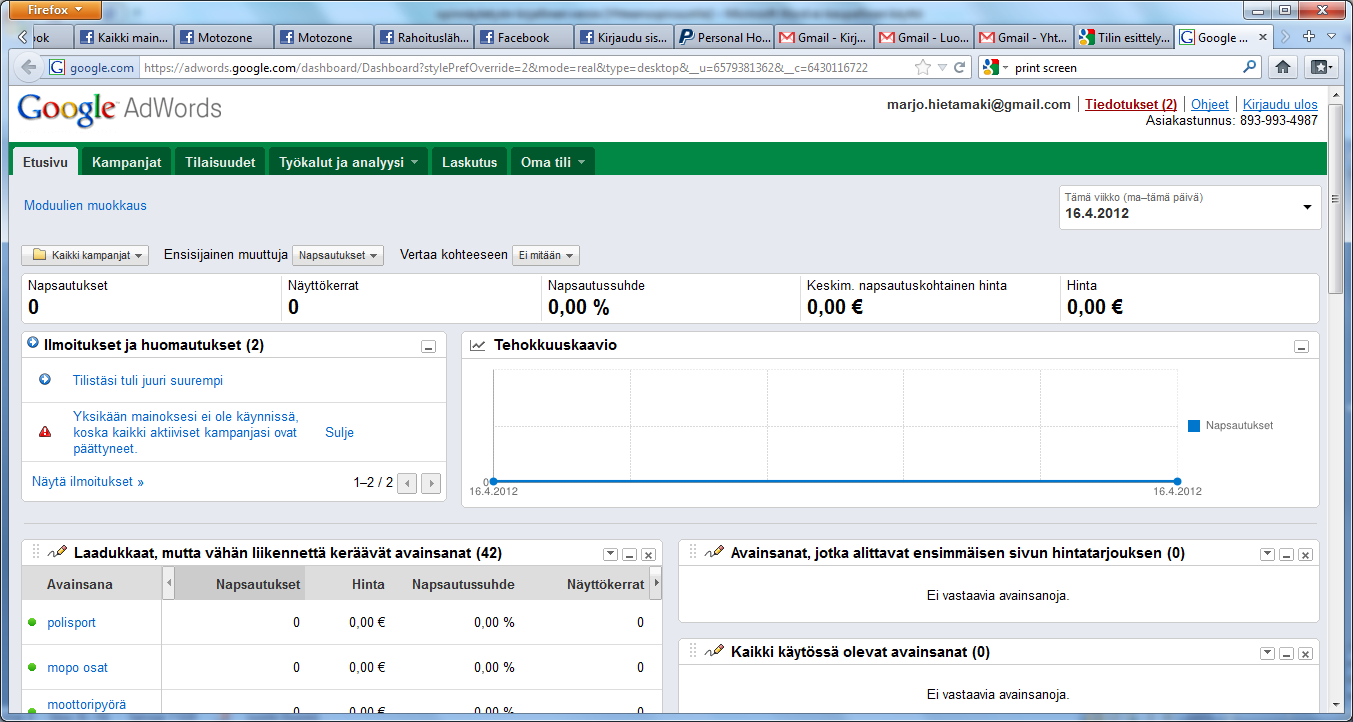Click the Tiedotukset (2) link

(x=1131, y=104)
